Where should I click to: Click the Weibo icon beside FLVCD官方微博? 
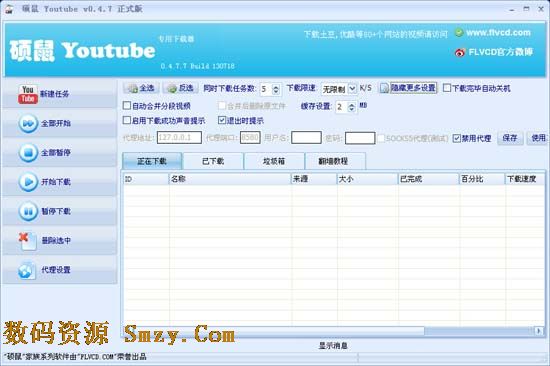[x=460, y=53]
